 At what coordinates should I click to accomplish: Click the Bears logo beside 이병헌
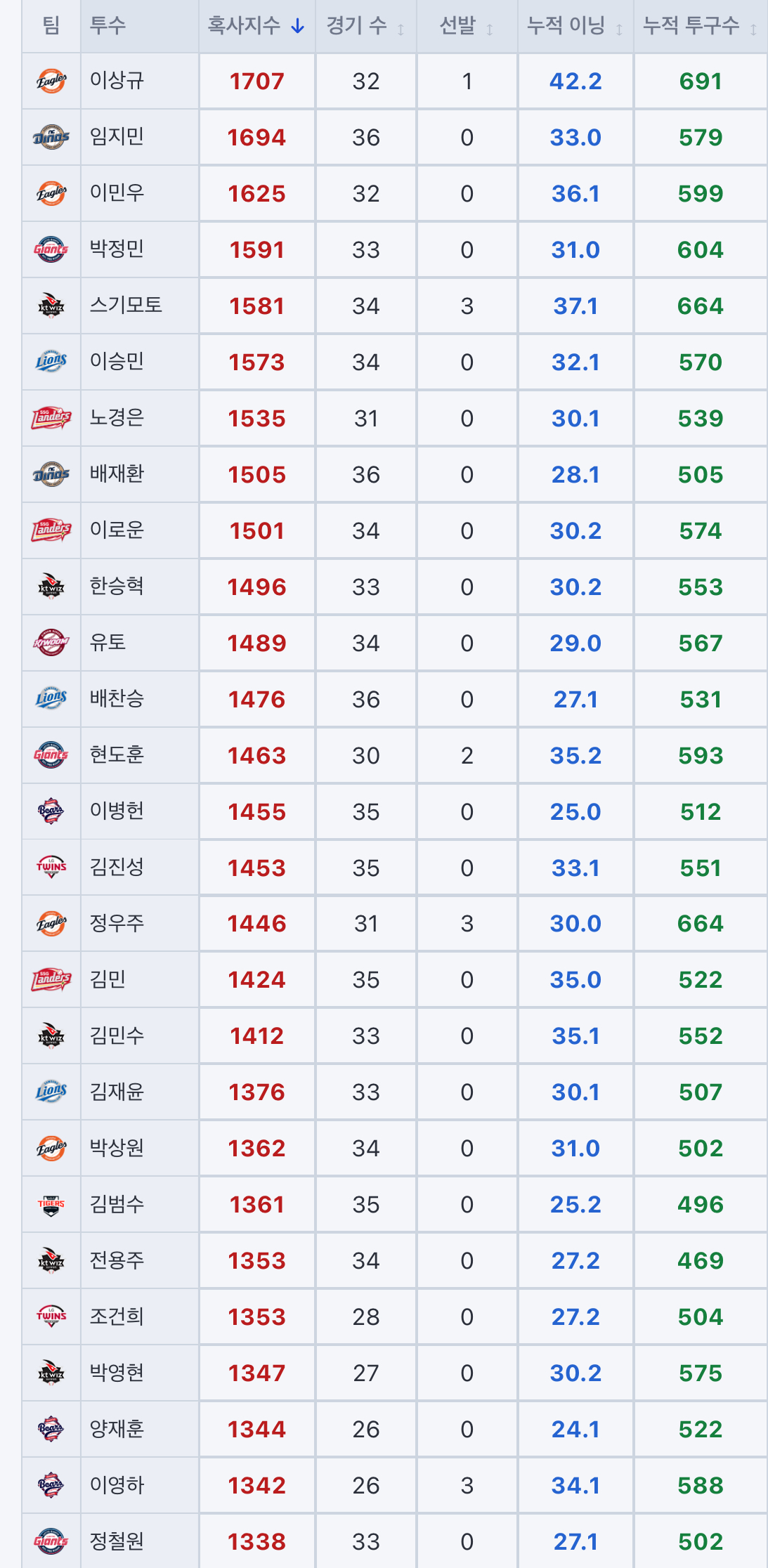[51, 811]
